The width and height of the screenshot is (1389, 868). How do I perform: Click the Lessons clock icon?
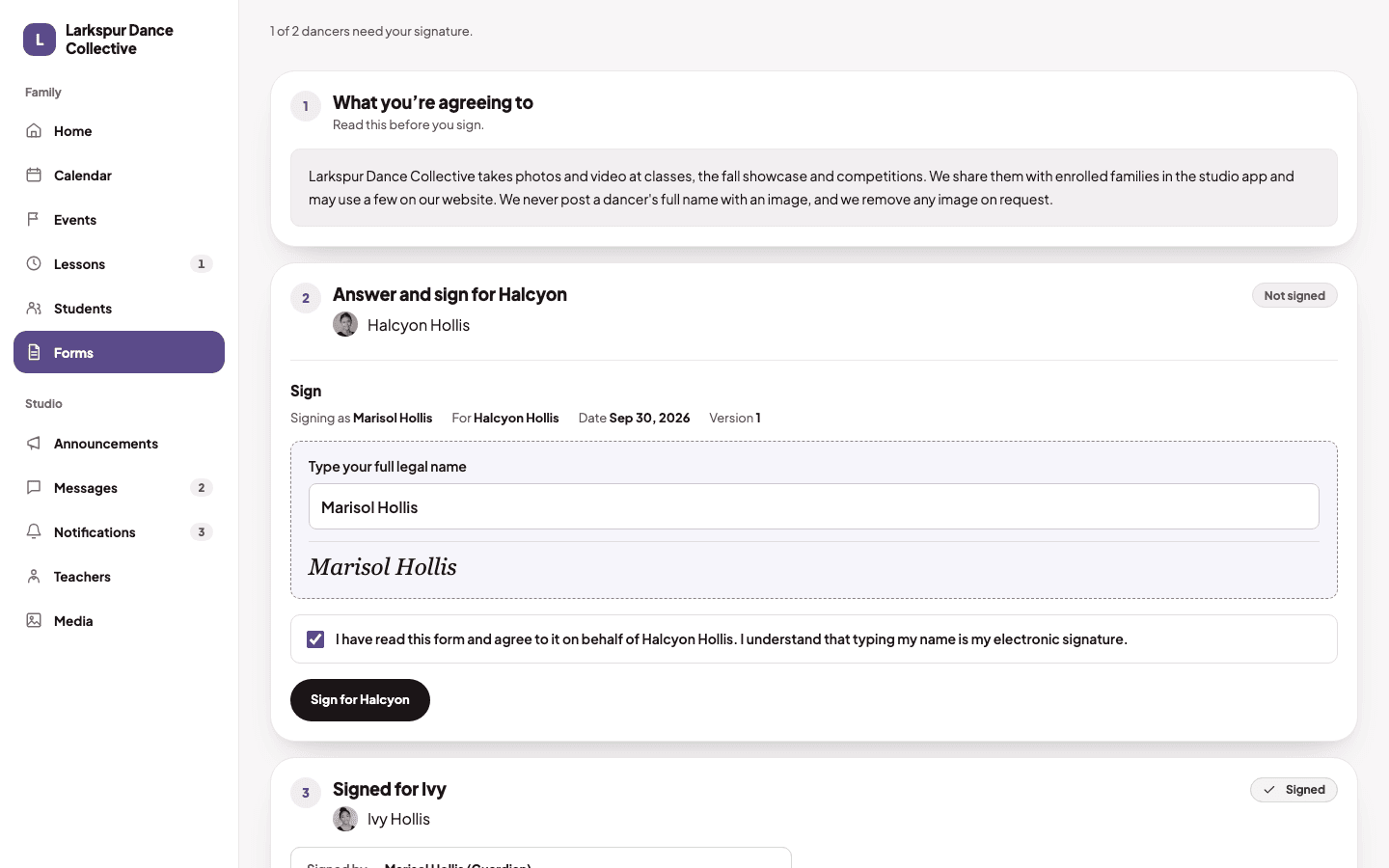34,264
